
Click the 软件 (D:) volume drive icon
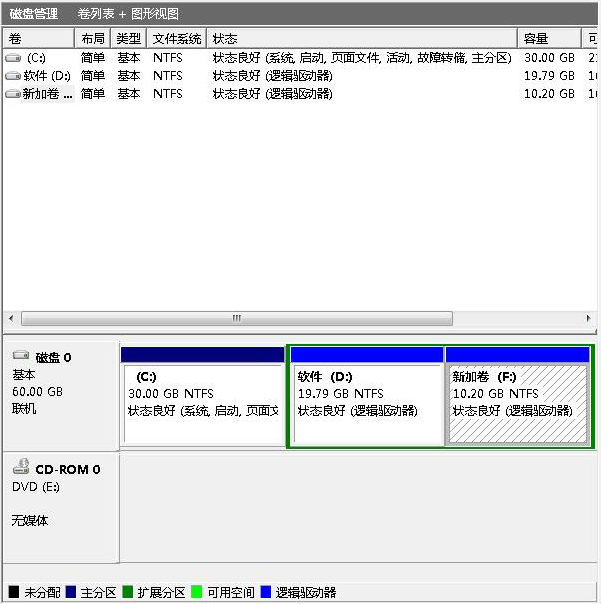13,76
